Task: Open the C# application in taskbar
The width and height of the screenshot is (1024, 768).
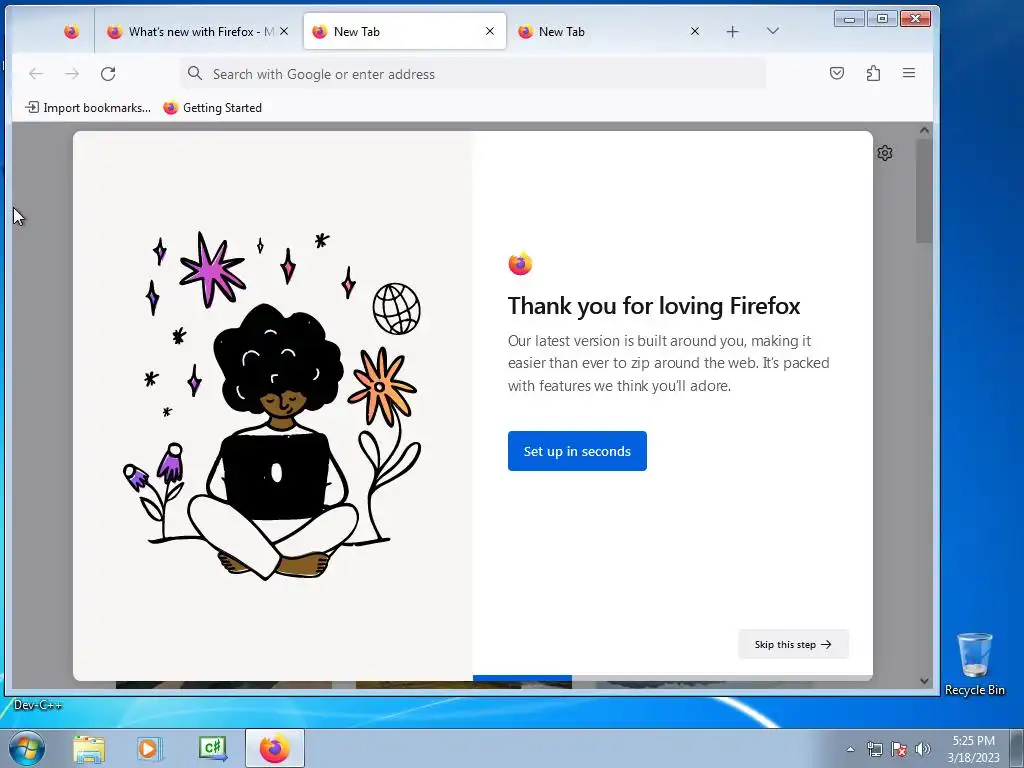Action: (x=212, y=748)
